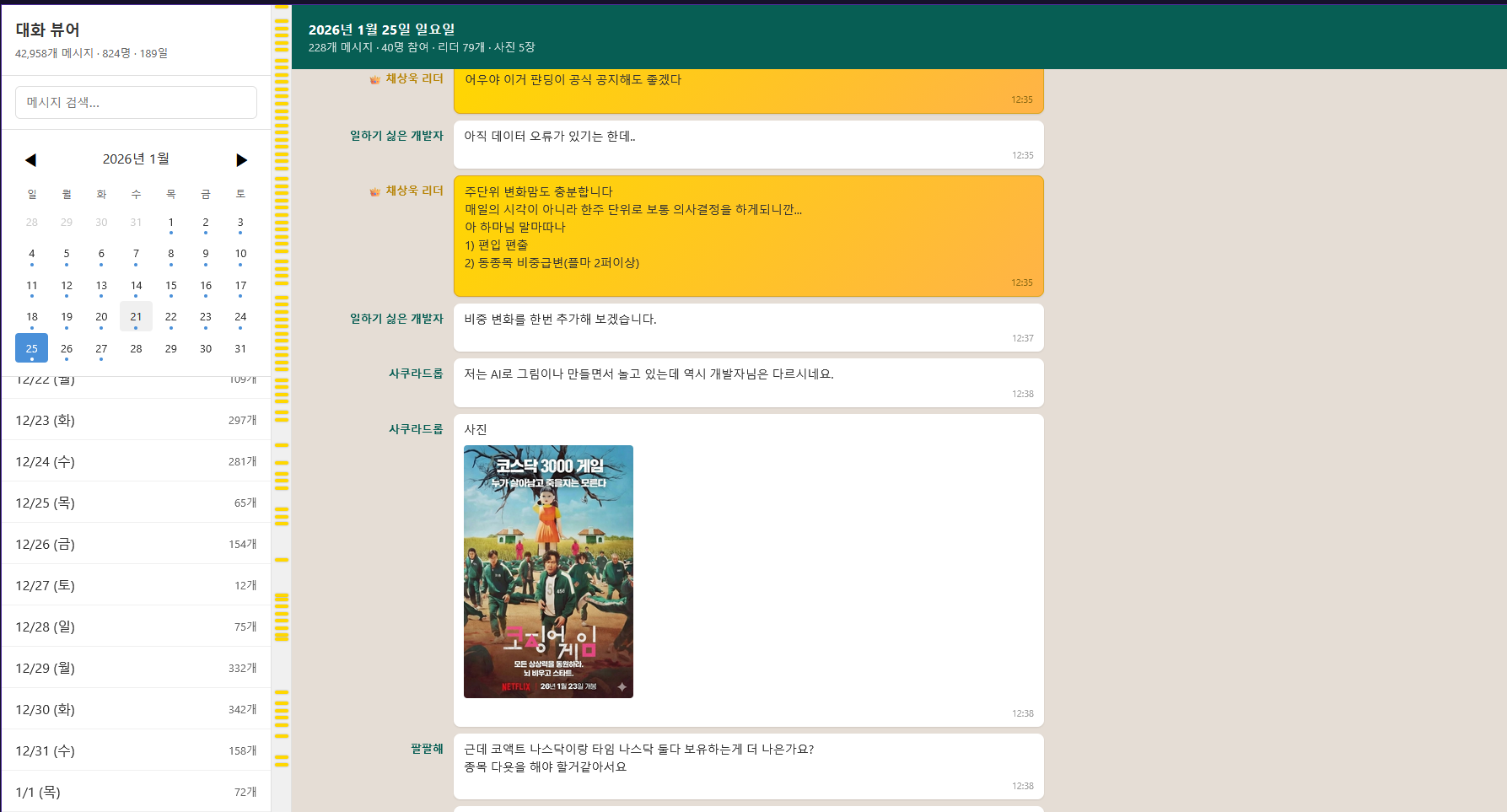Select January 19 in the calendar
The image size is (1507, 812).
click(67, 317)
